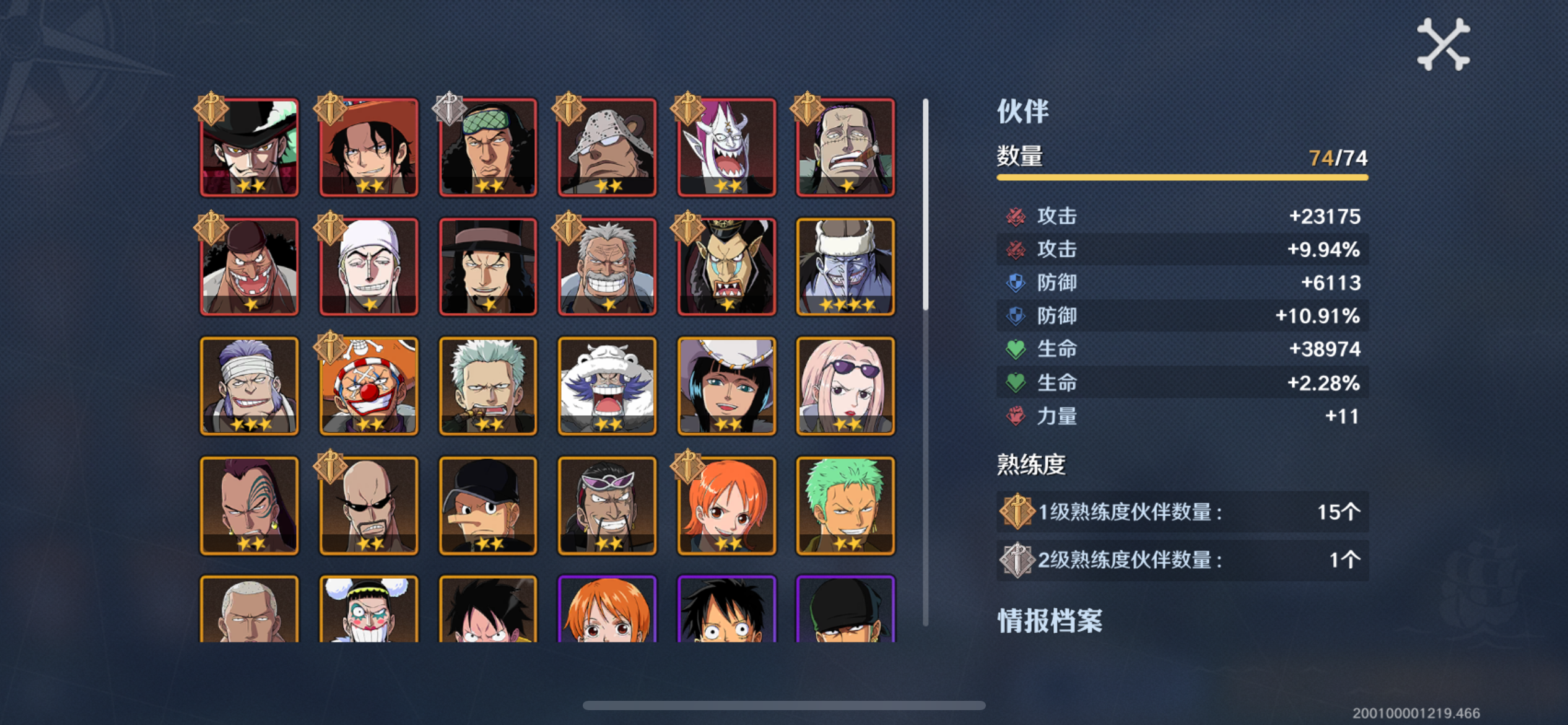Tap the red fist strength icon

tap(1016, 416)
